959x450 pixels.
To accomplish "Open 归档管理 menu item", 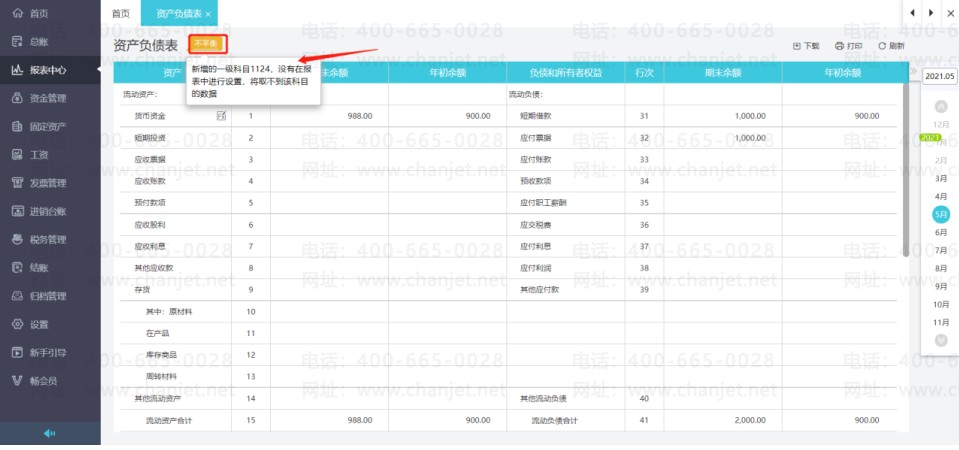I will click(x=50, y=296).
